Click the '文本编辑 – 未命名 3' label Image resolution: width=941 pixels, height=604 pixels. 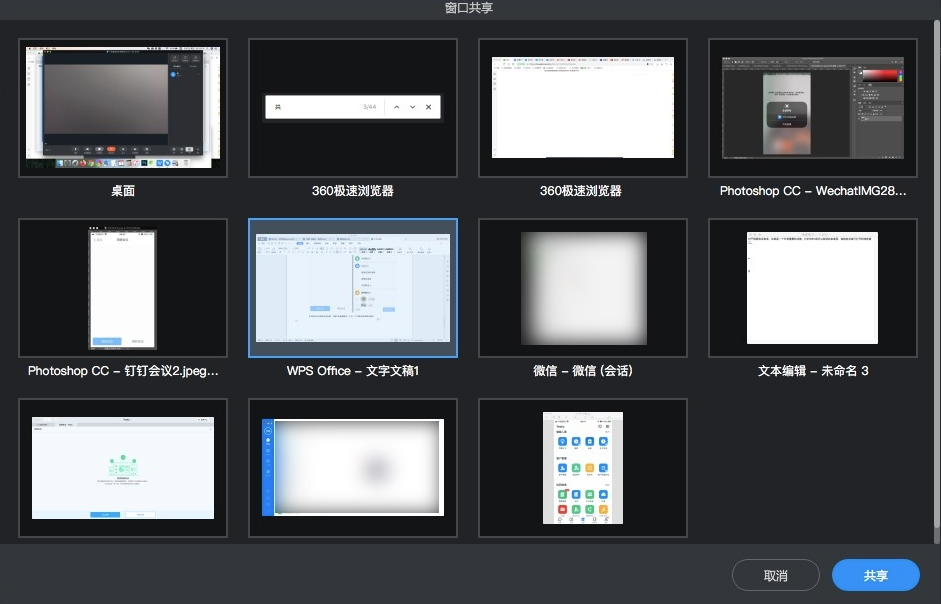point(813,371)
